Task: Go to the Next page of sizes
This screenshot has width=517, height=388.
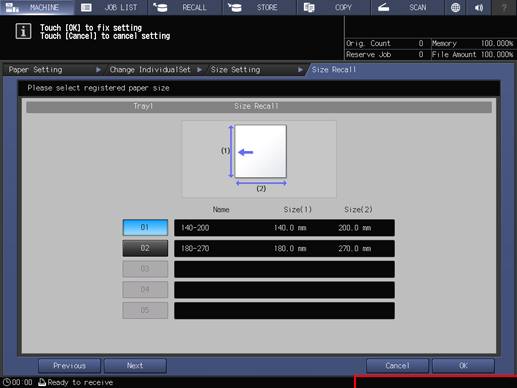Action: point(135,366)
